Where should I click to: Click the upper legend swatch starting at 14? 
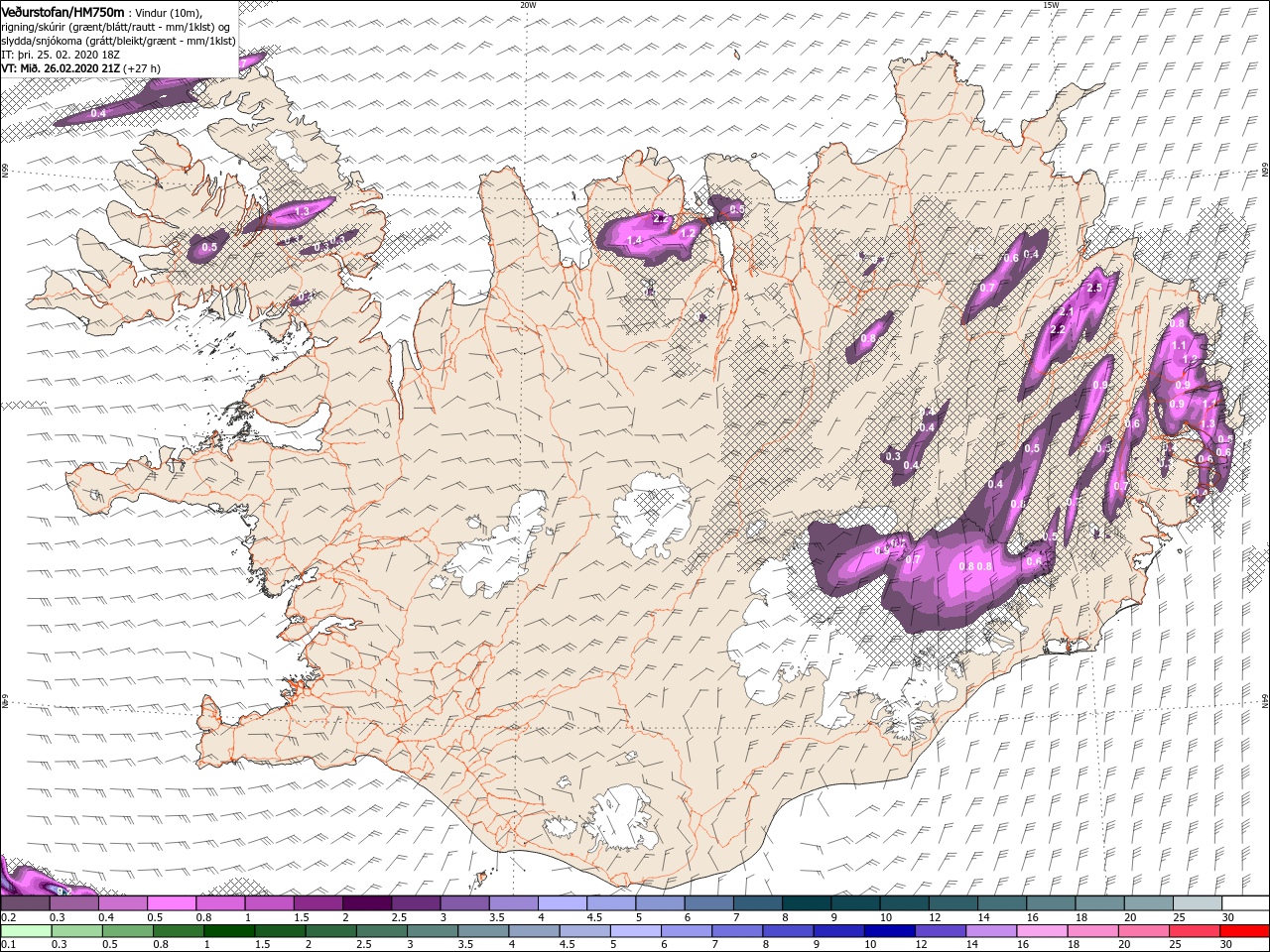tap(1001, 903)
